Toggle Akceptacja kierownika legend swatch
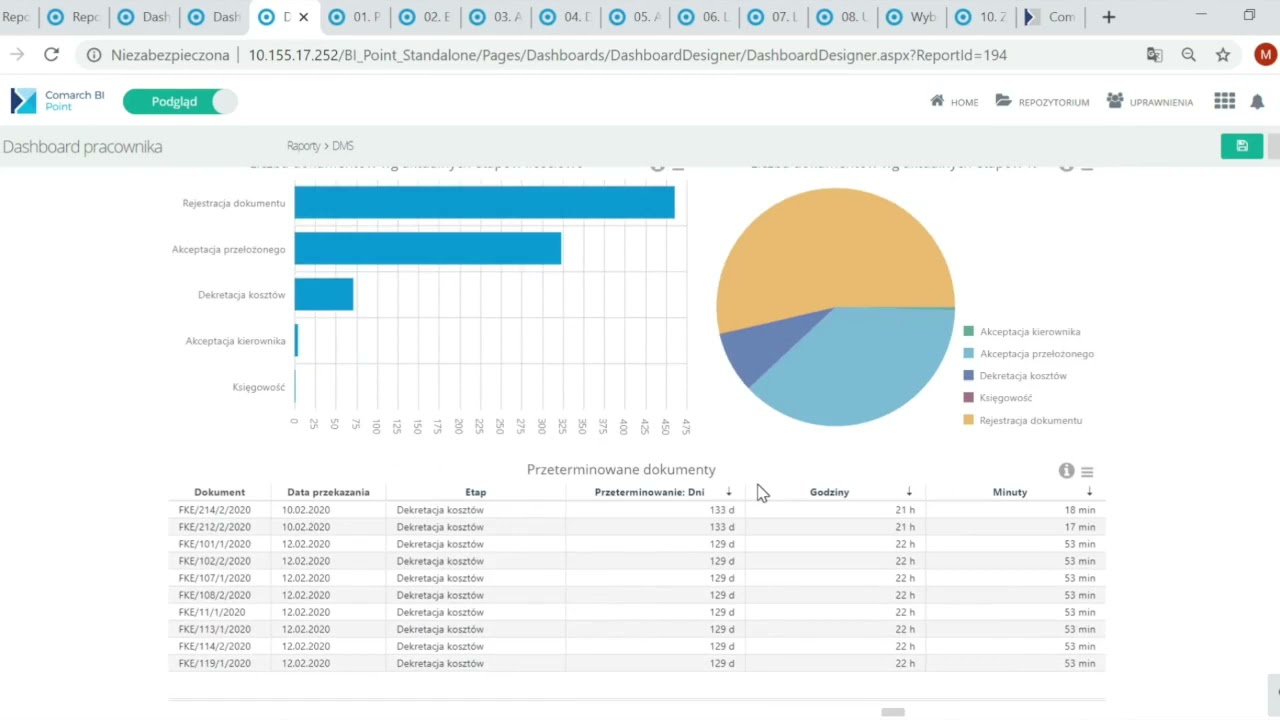The image size is (1280, 720). (x=968, y=332)
